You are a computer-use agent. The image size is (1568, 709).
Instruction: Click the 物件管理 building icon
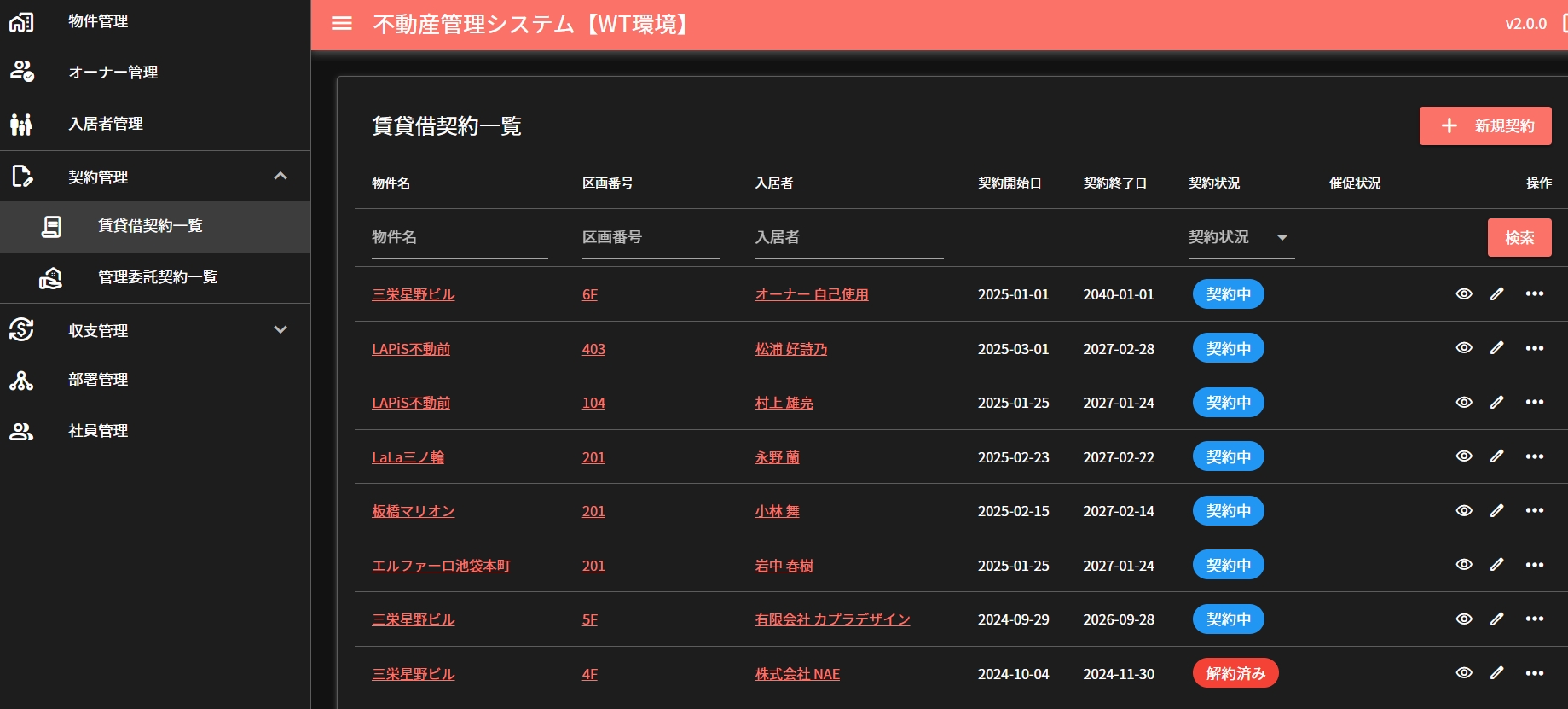21,21
